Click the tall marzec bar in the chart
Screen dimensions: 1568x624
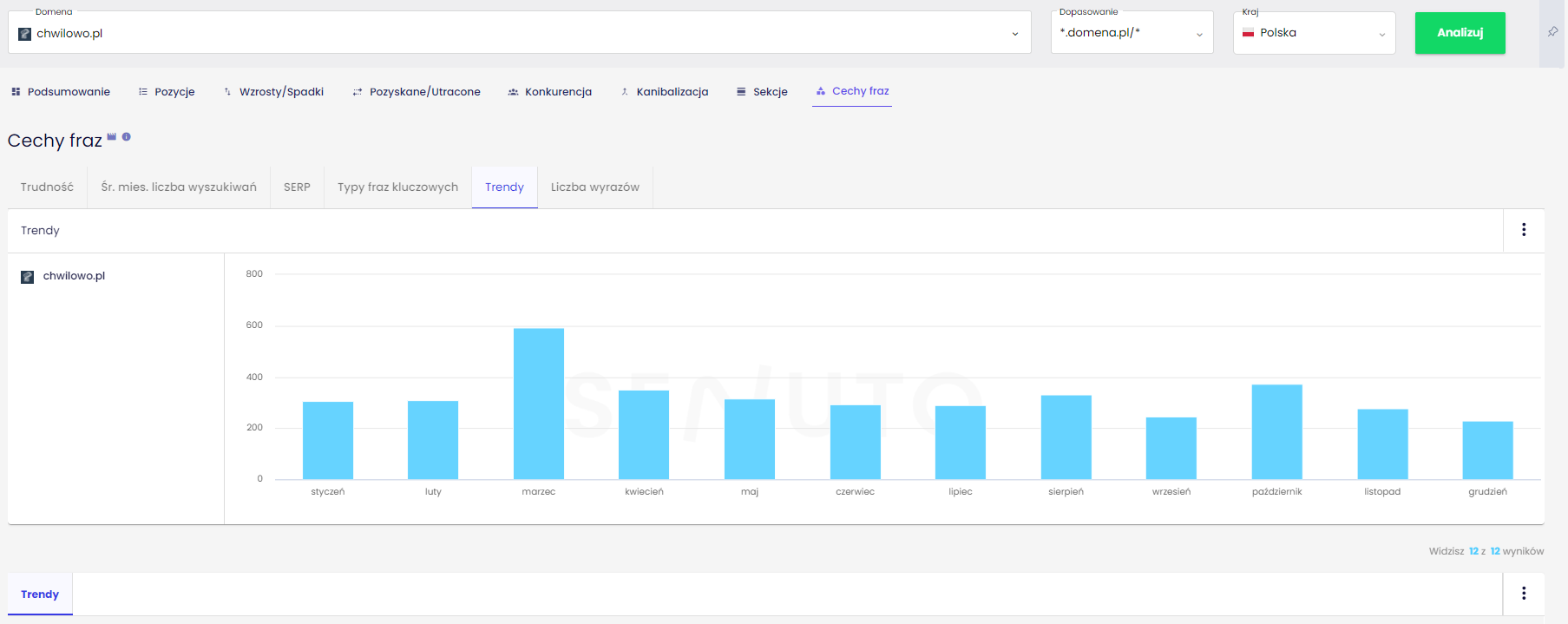pyautogui.click(x=539, y=404)
